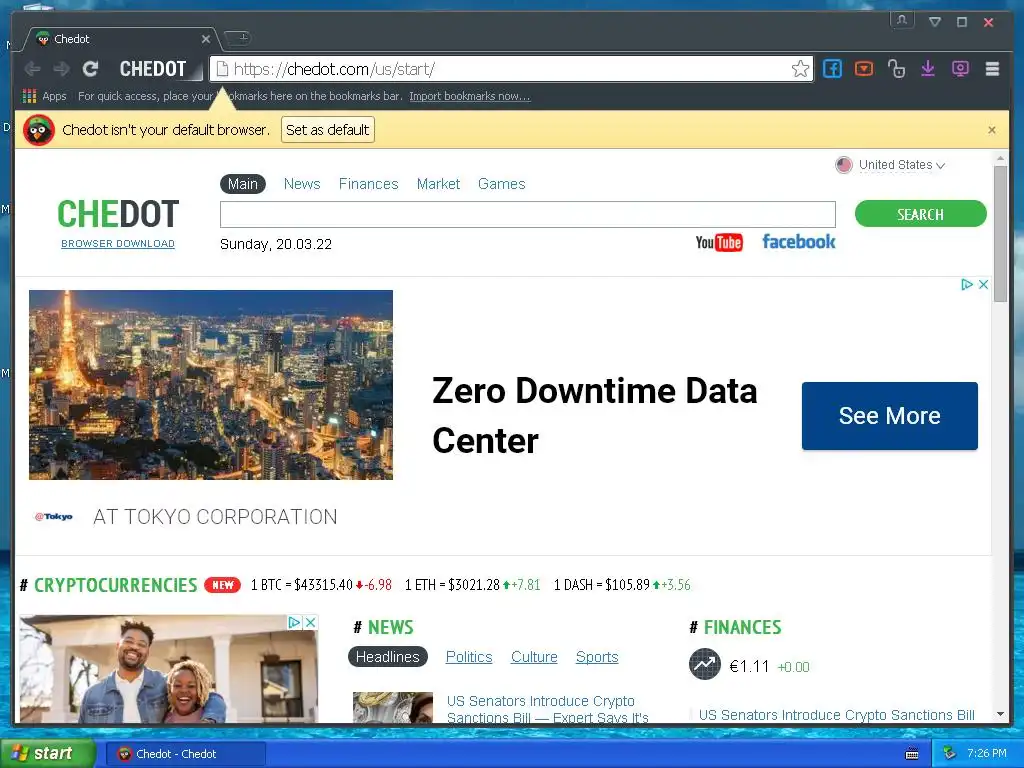
Task: Click Set as default button
Action: point(328,130)
